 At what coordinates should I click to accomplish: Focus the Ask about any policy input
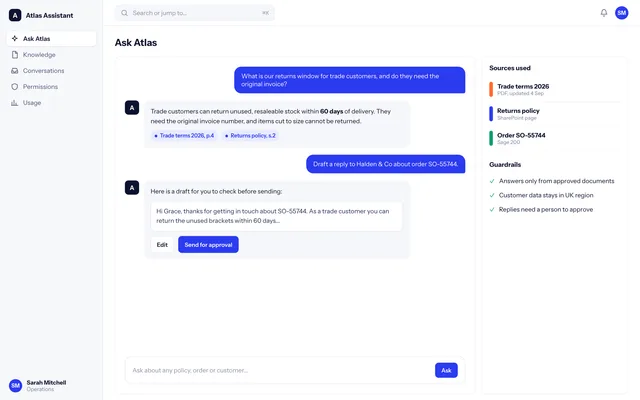click(280, 370)
